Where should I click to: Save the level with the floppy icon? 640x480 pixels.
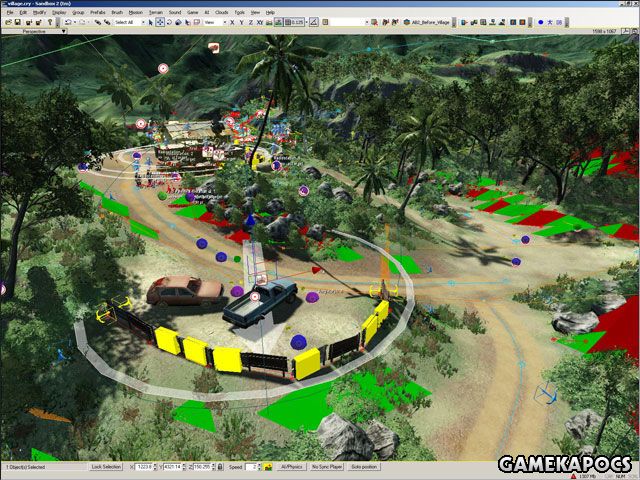pyautogui.click(x=18, y=22)
